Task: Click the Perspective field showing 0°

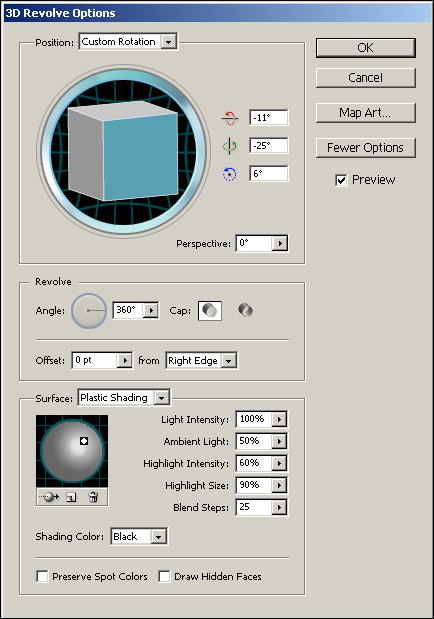Action: (254, 243)
